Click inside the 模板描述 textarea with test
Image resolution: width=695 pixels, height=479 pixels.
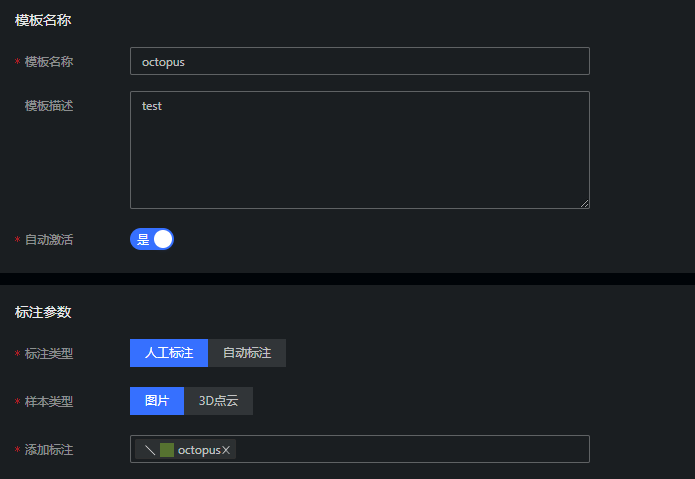tap(360, 150)
